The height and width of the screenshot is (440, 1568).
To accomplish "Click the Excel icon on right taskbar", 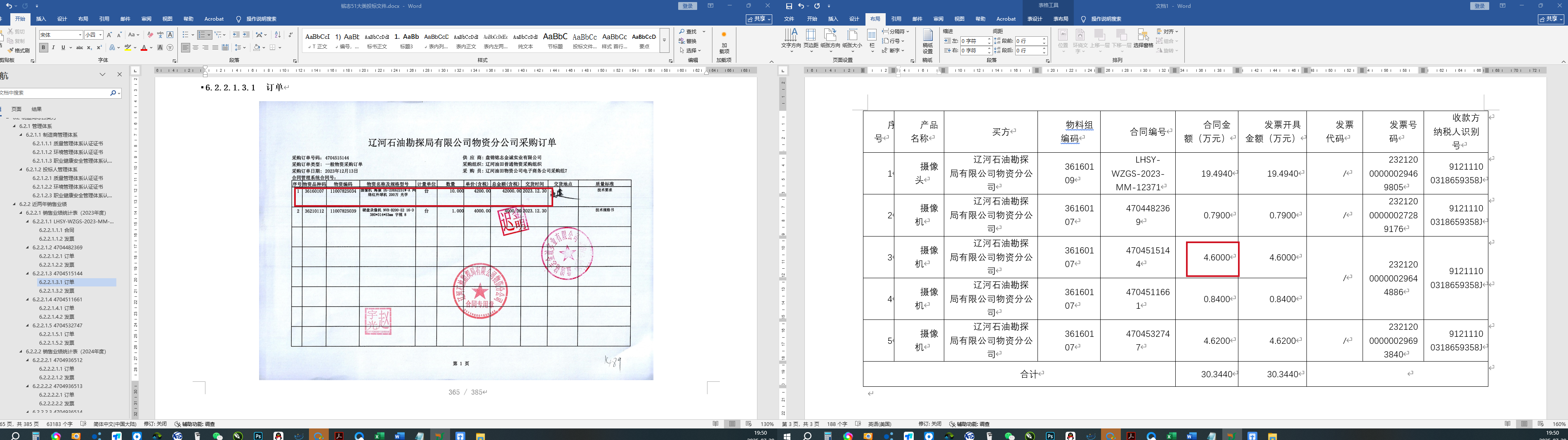I will point(1171,436).
